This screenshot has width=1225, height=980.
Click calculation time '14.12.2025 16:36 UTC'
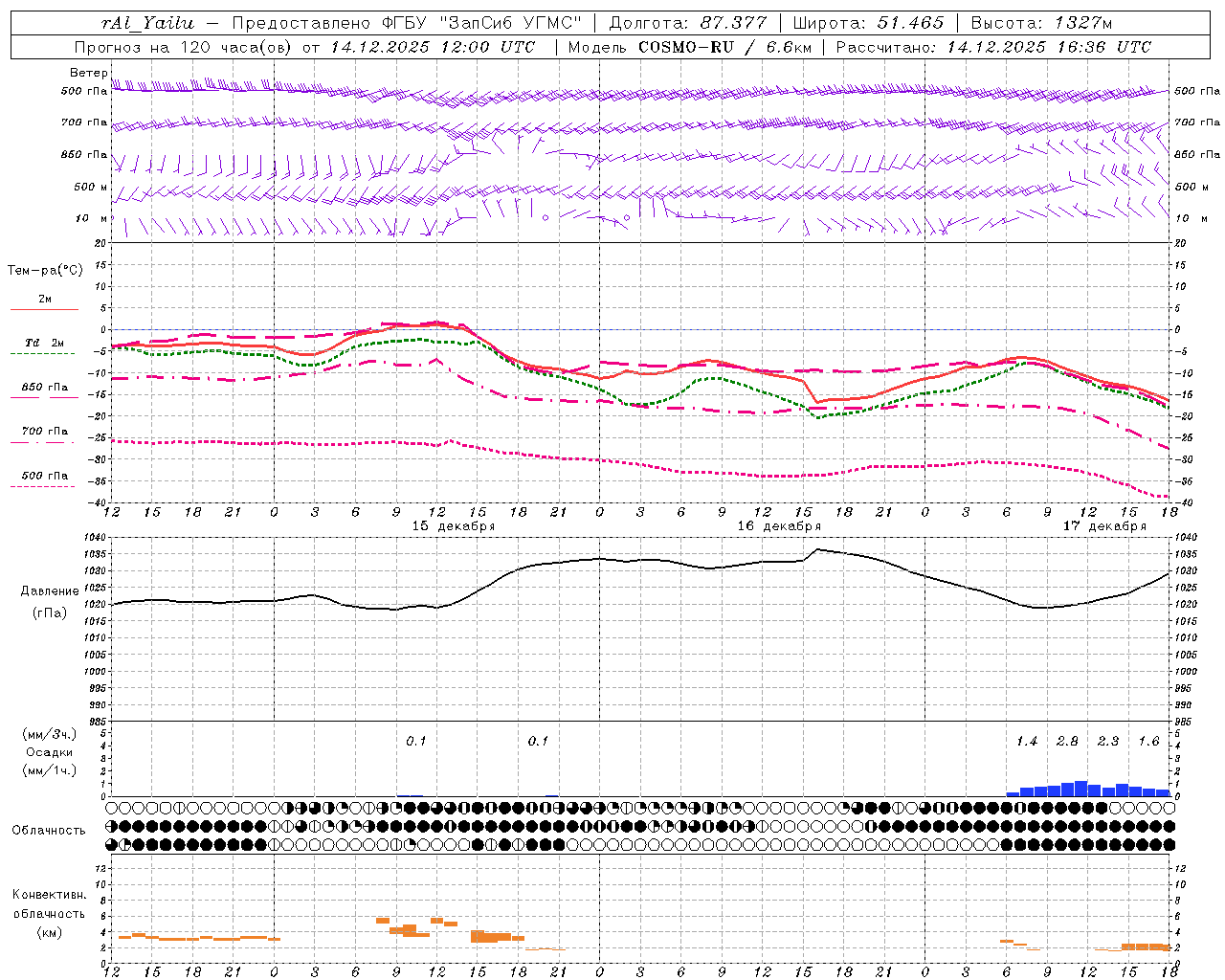point(1049,47)
